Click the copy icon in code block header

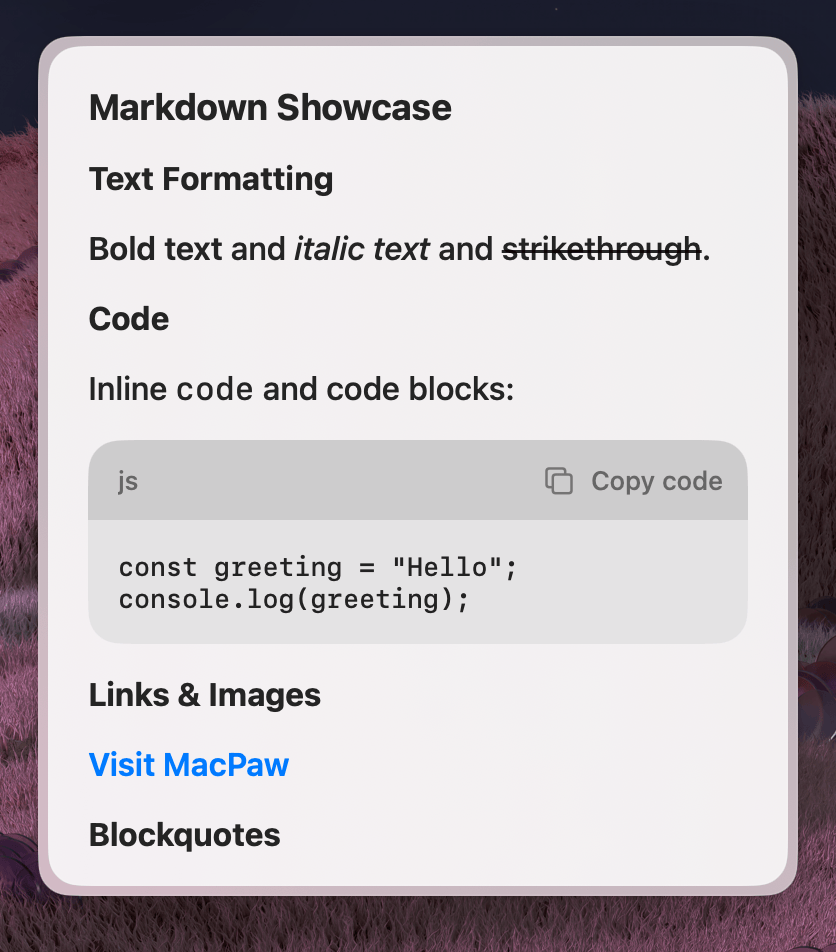[559, 481]
